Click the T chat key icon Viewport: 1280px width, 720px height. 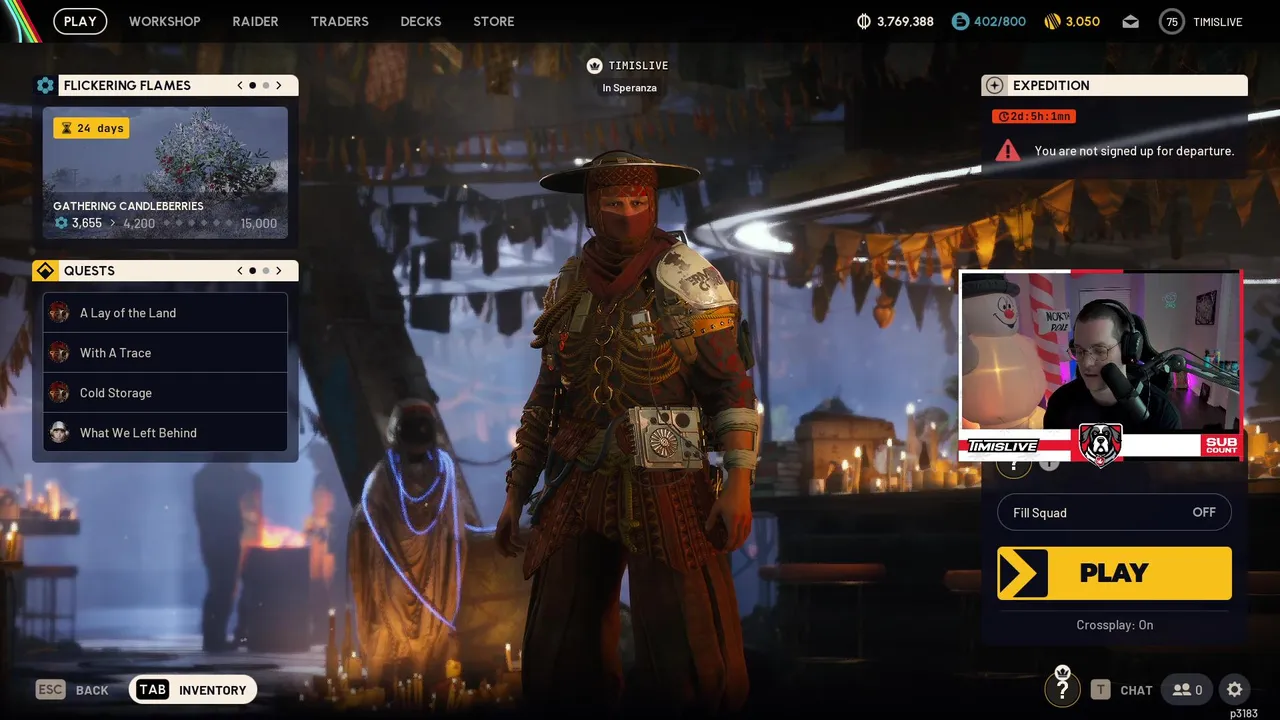click(1100, 689)
